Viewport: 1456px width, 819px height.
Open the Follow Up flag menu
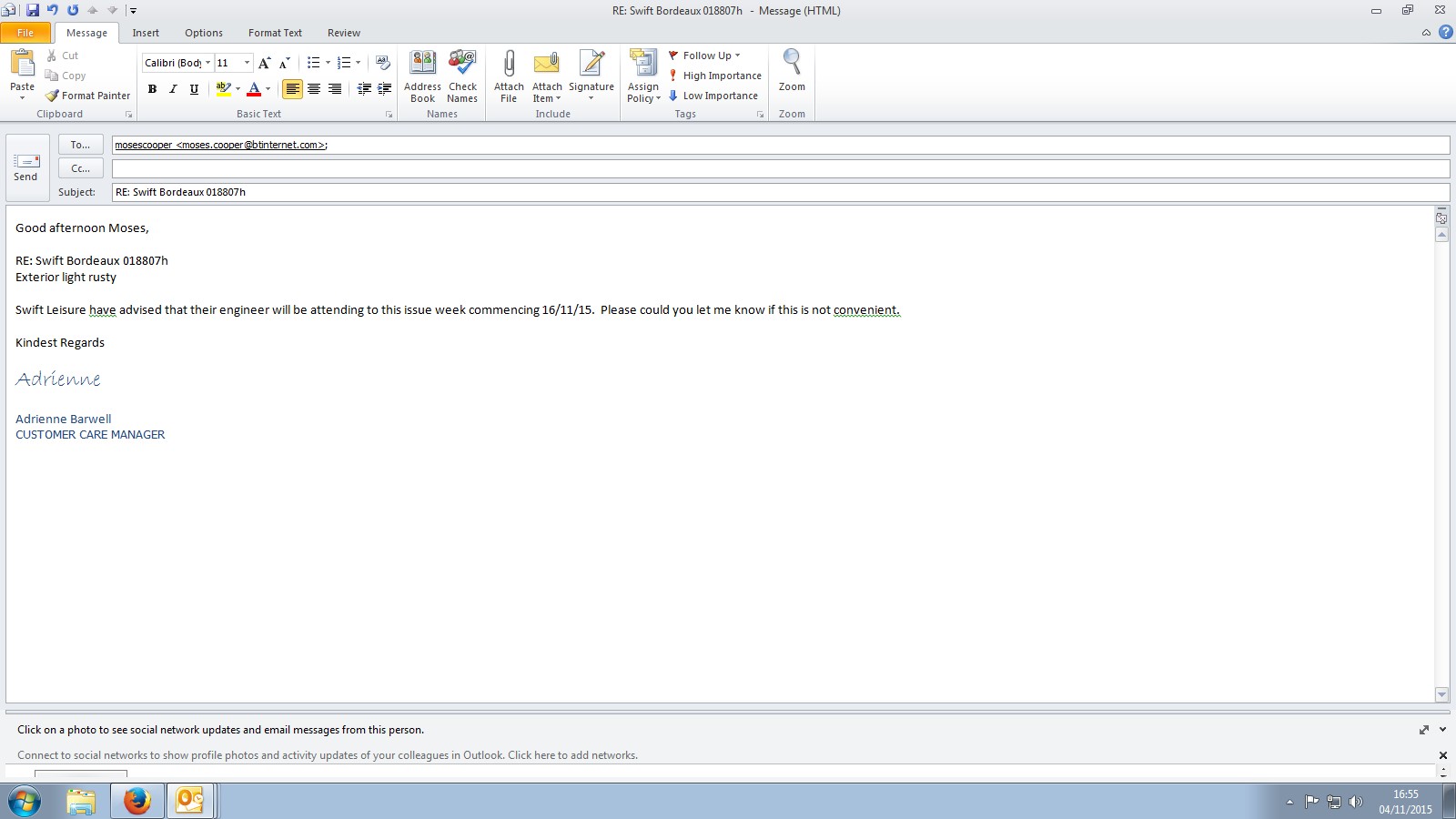click(x=704, y=56)
